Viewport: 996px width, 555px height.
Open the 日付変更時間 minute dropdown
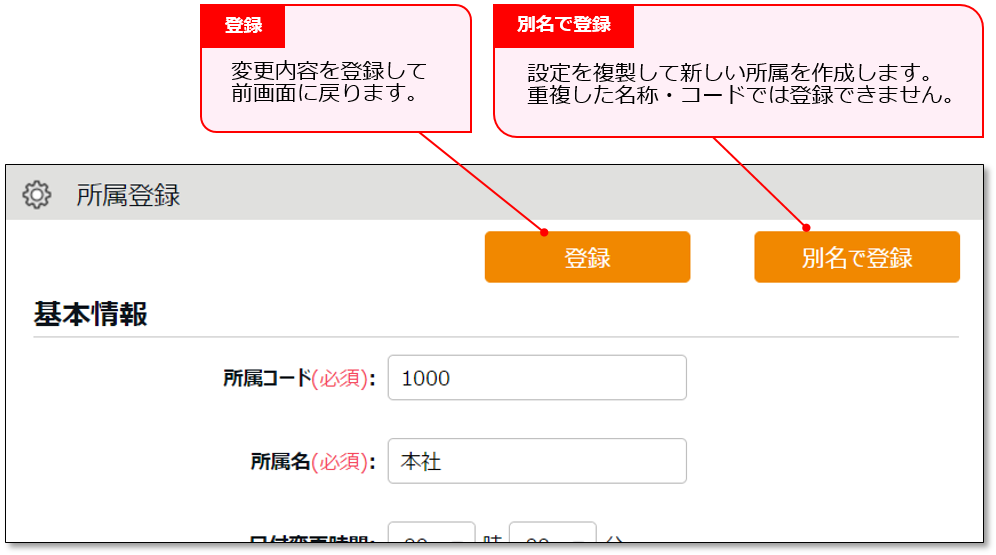click(x=552, y=537)
